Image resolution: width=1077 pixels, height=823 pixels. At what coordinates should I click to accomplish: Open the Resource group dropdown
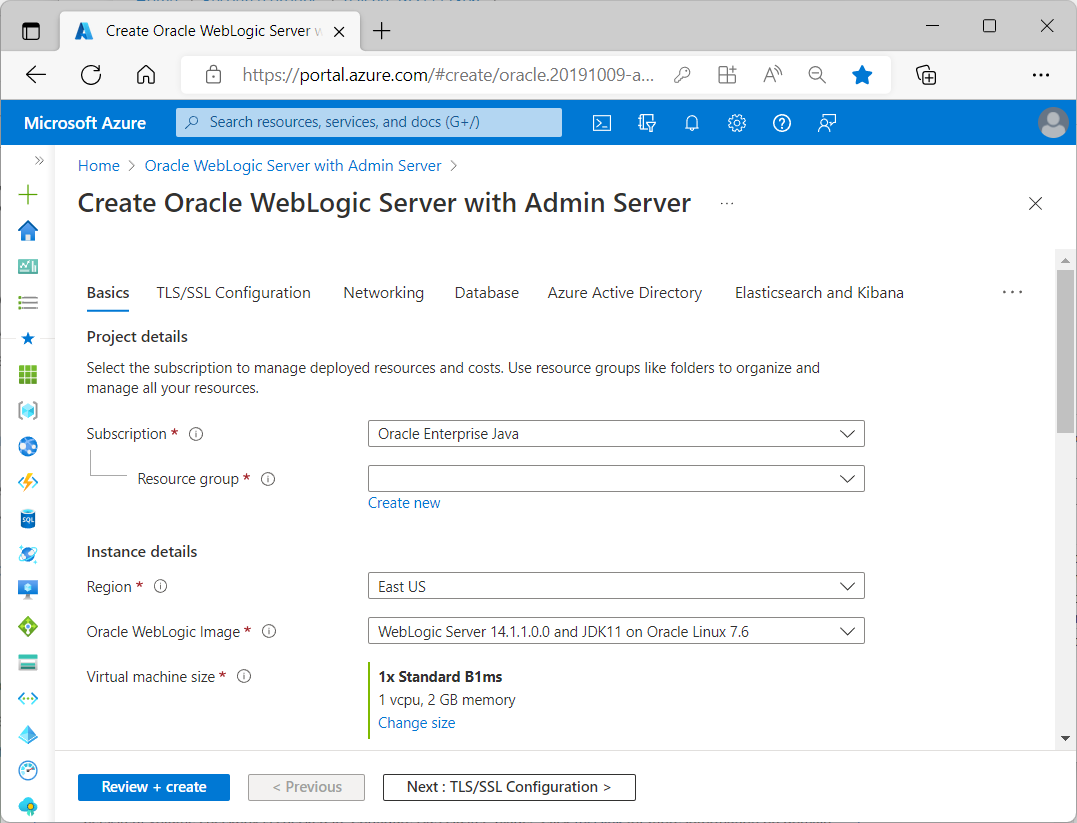tap(616, 479)
